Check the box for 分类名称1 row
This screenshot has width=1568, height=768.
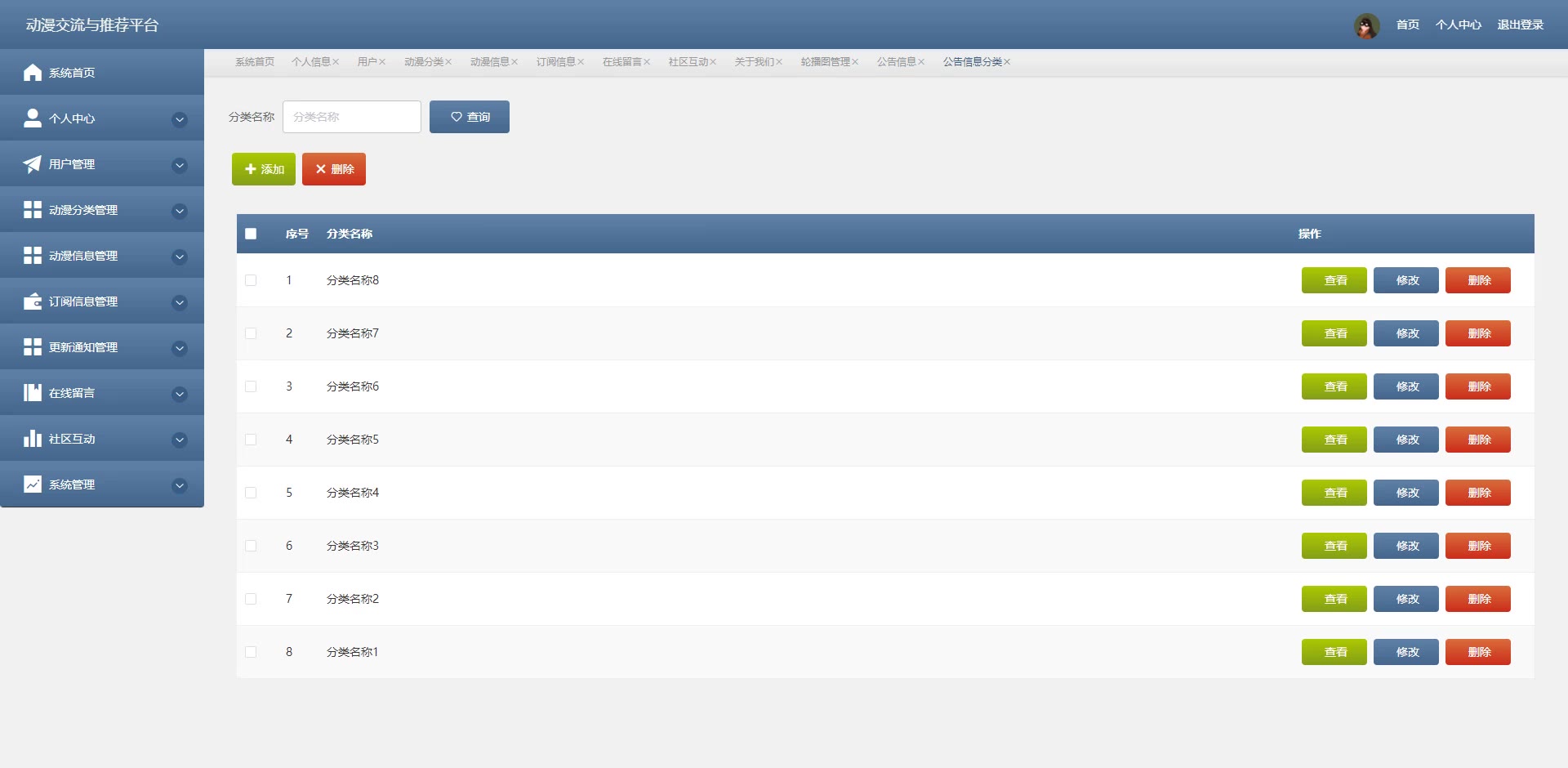(x=251, y=652)
